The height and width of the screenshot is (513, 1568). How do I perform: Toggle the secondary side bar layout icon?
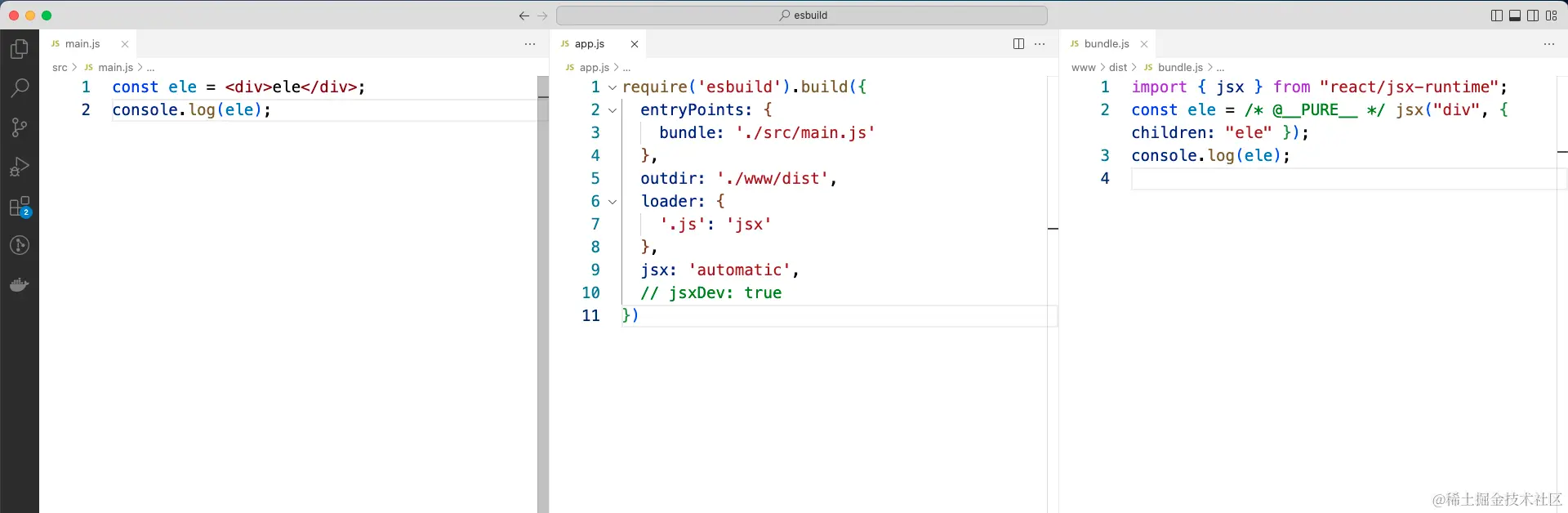point(1533,16)
